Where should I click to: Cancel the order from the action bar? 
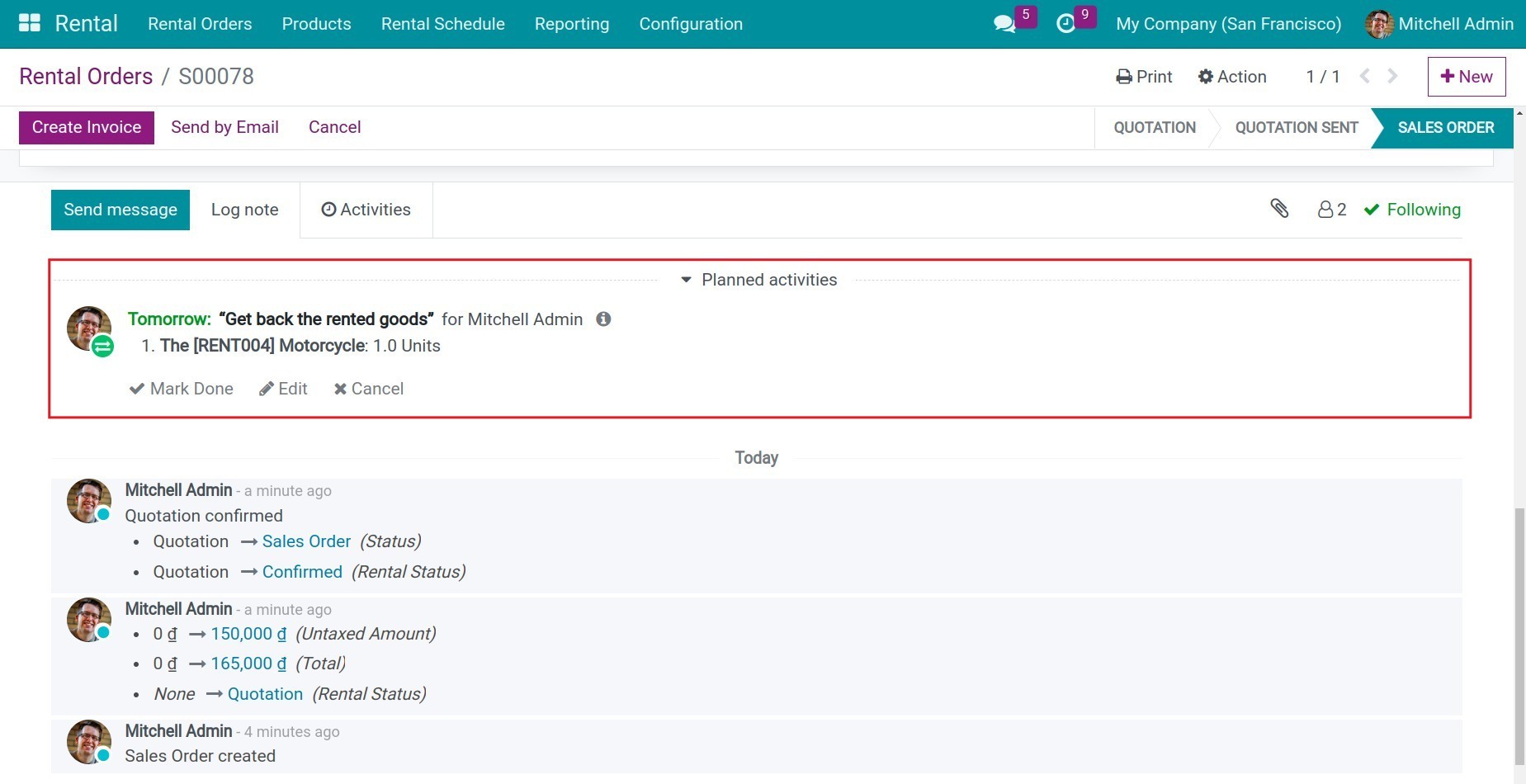click(334, 127)
